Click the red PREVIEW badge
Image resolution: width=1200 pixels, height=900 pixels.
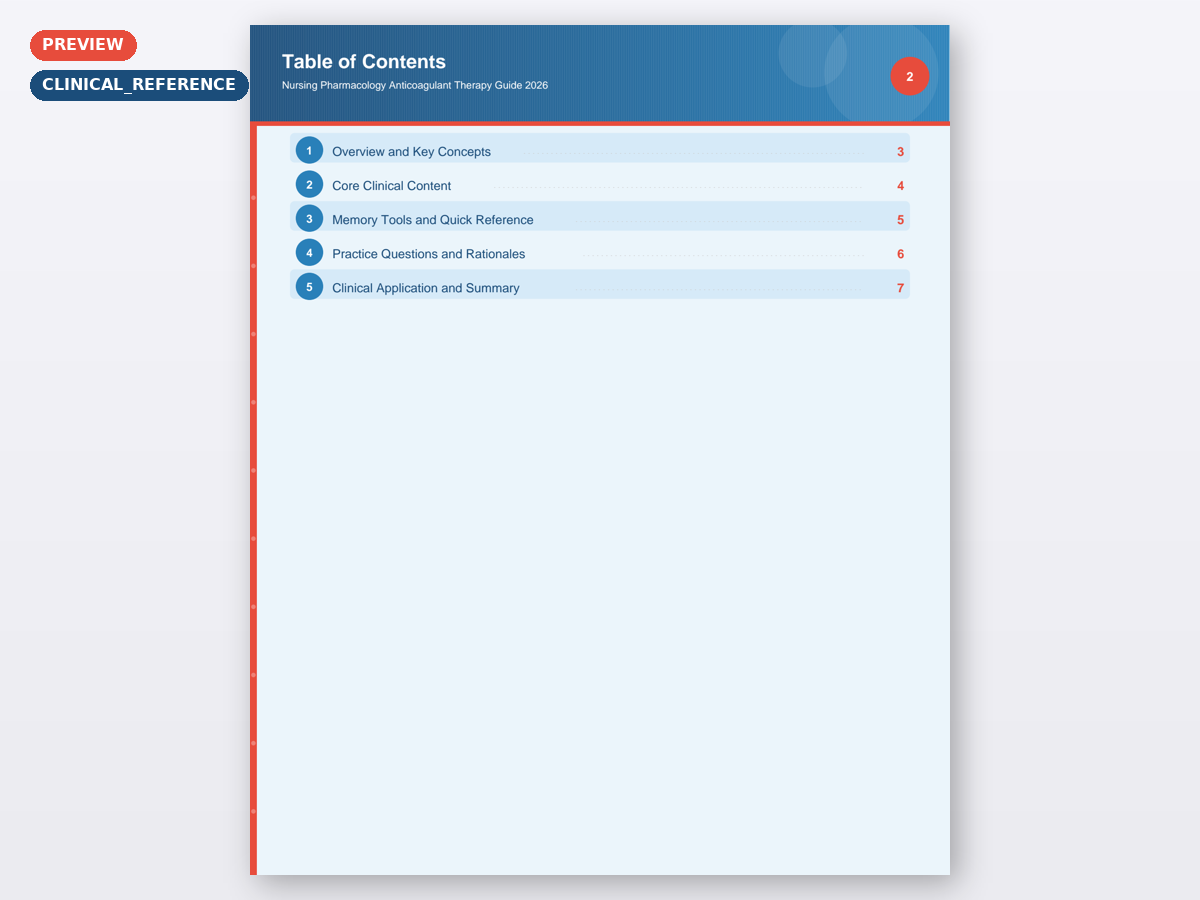83,45
